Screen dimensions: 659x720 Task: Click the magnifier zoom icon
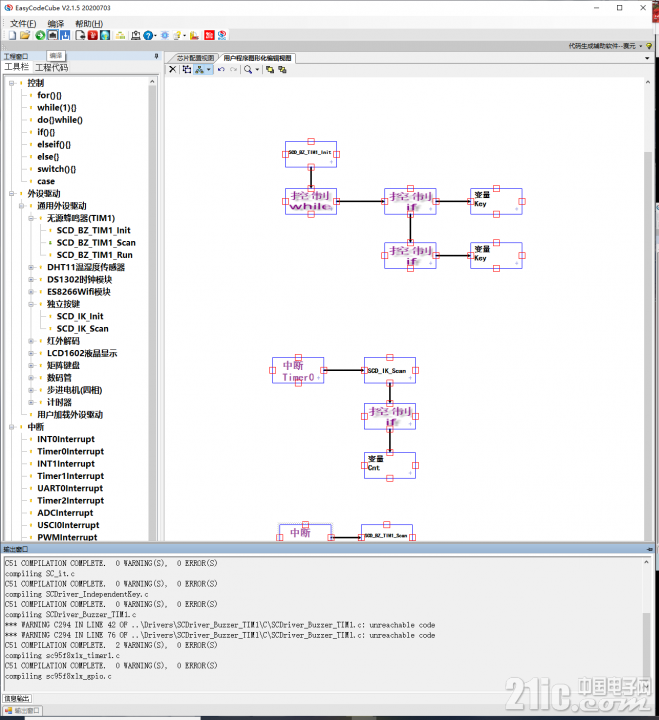(248, 69)
